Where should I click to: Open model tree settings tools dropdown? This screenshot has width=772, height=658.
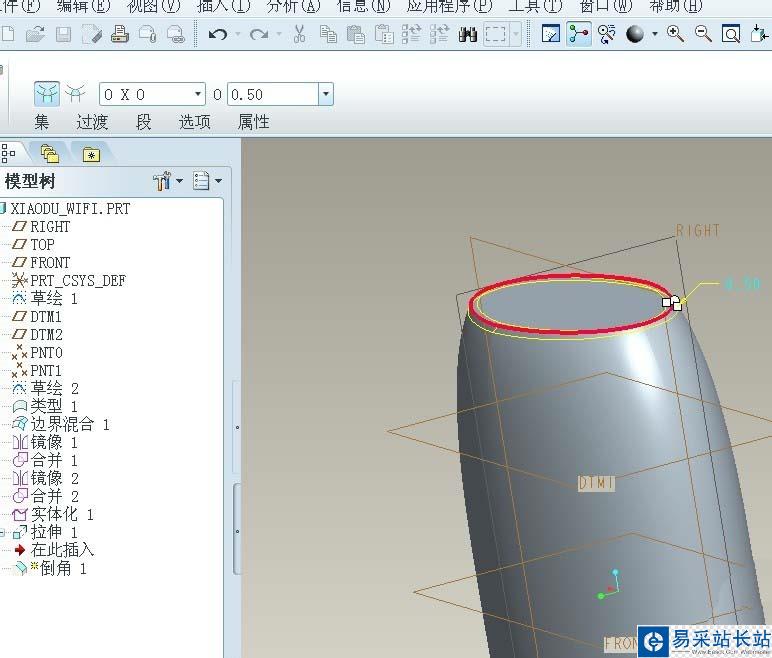167,181
